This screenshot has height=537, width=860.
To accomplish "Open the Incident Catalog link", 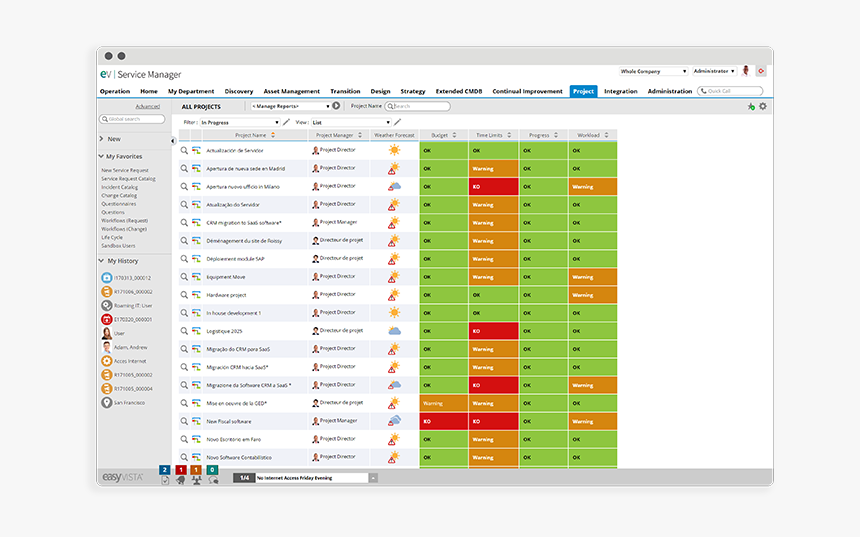I will [x=119, y=187].
